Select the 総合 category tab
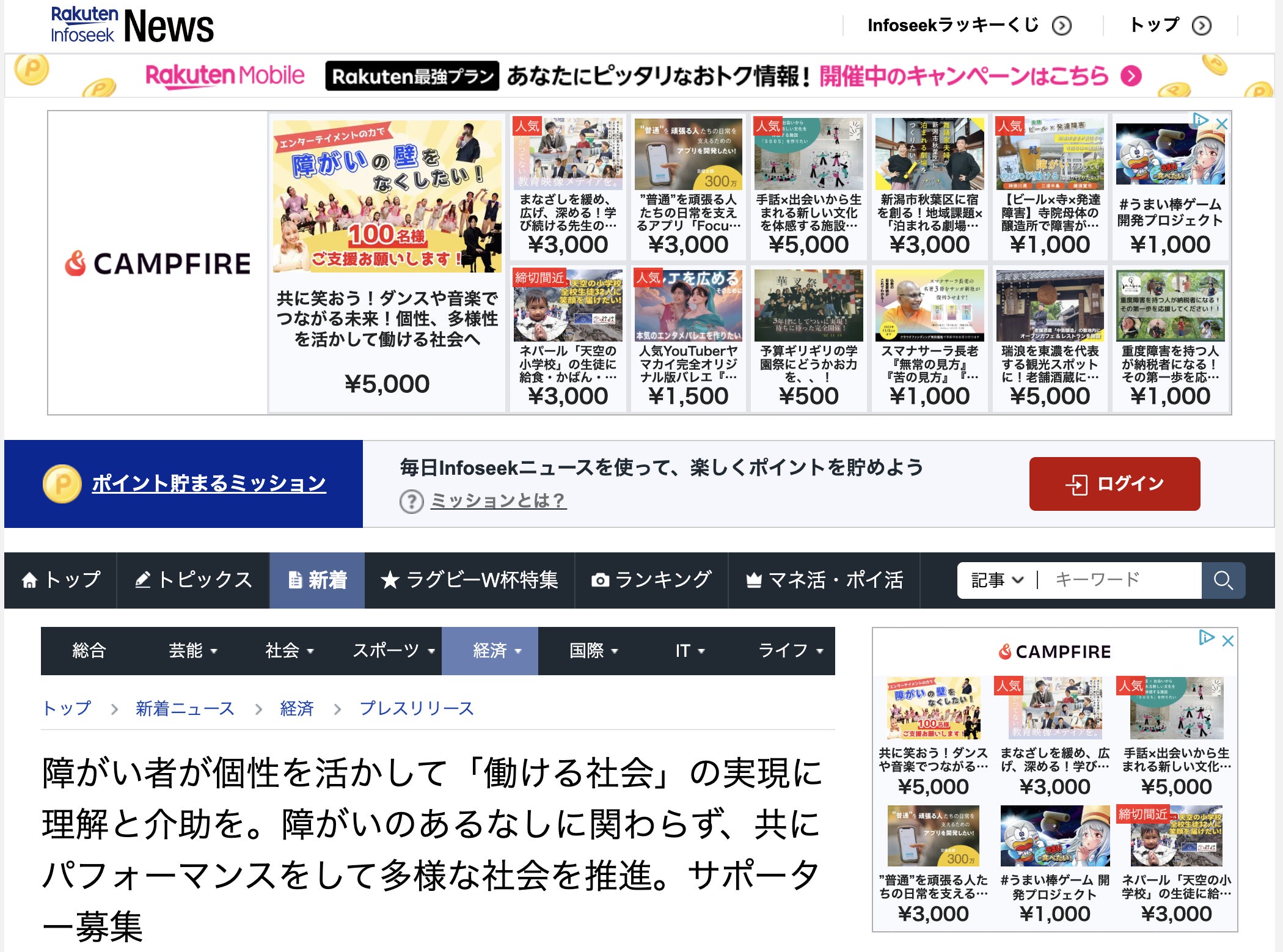Screen dimensions: 1283x952 tap(89, 651)
